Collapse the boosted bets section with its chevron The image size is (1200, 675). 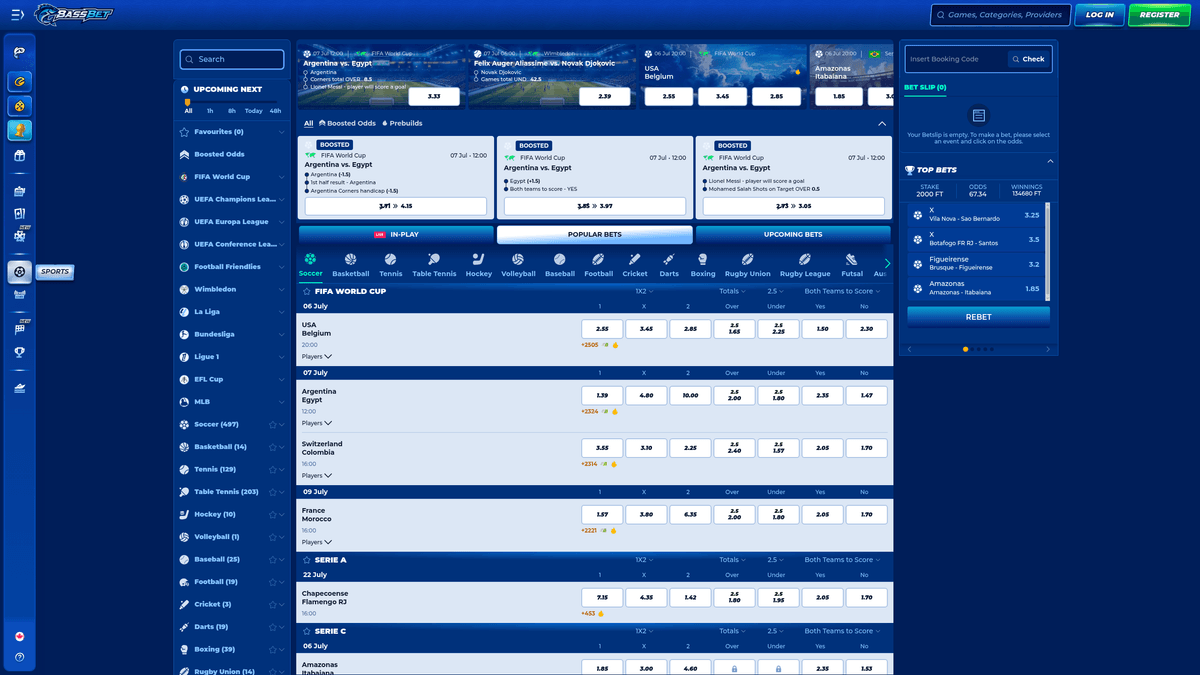pyautogui.click(x=882, y=123)
